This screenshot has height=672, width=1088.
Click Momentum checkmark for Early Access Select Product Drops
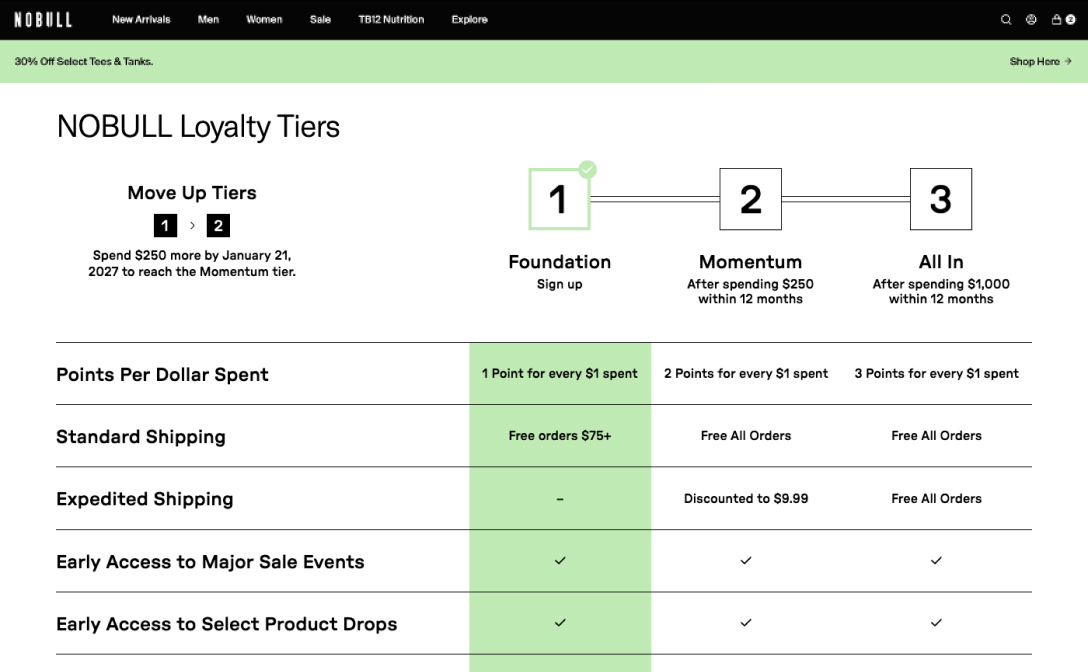point(746,623)
